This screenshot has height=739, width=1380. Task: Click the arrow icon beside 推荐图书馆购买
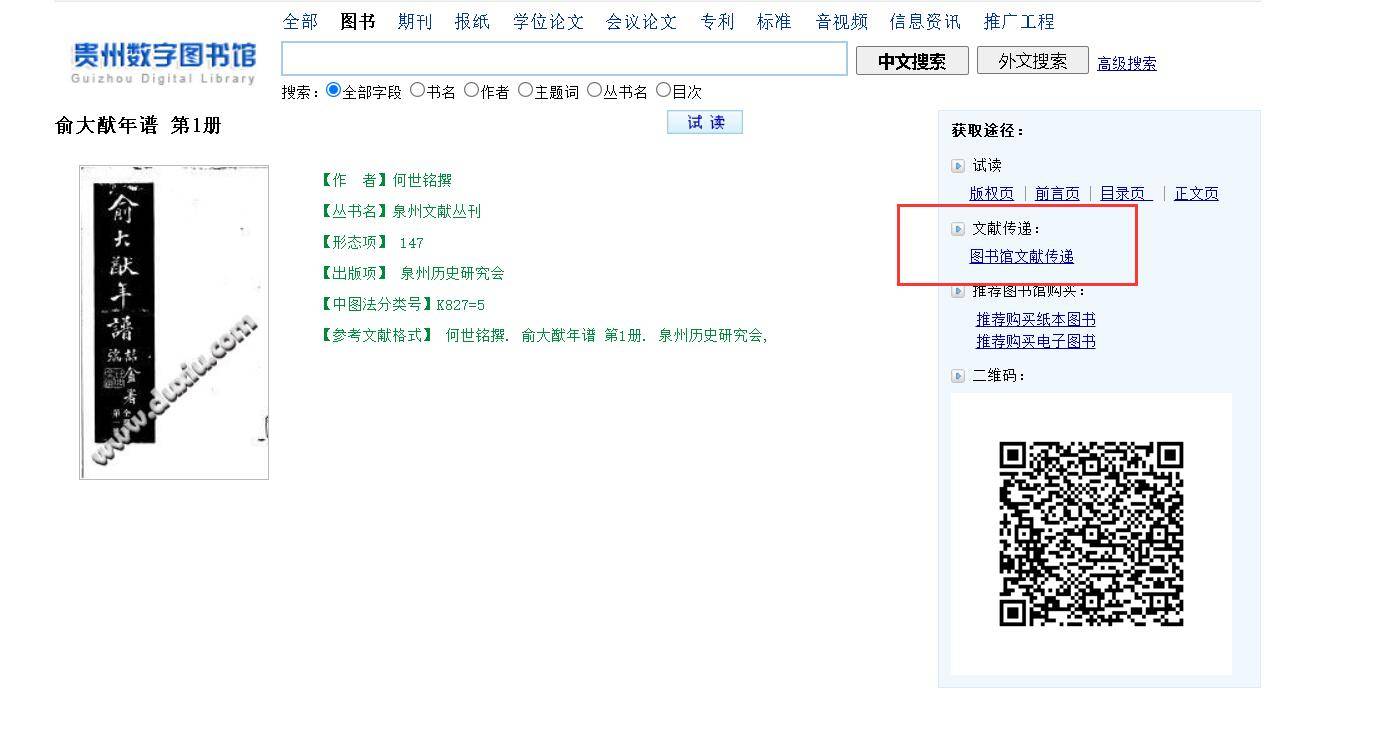tap(958, 292)
